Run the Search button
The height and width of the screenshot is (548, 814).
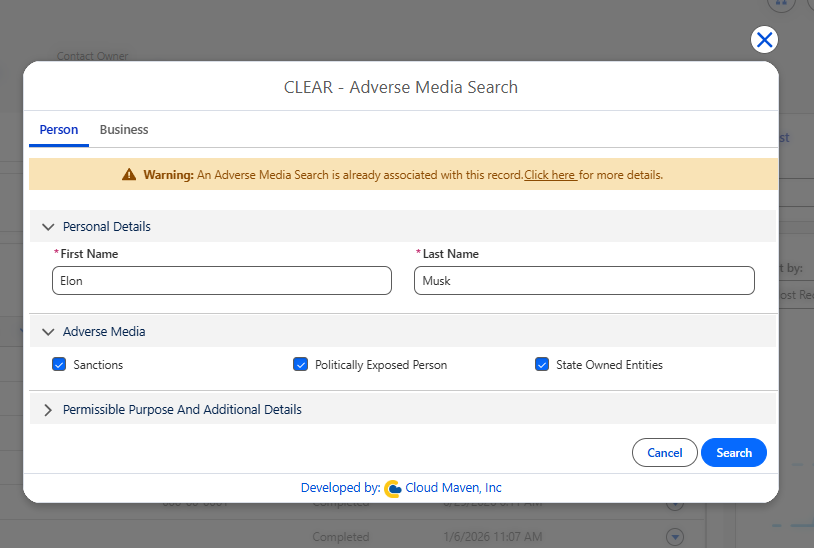click(x=734, y=453)
